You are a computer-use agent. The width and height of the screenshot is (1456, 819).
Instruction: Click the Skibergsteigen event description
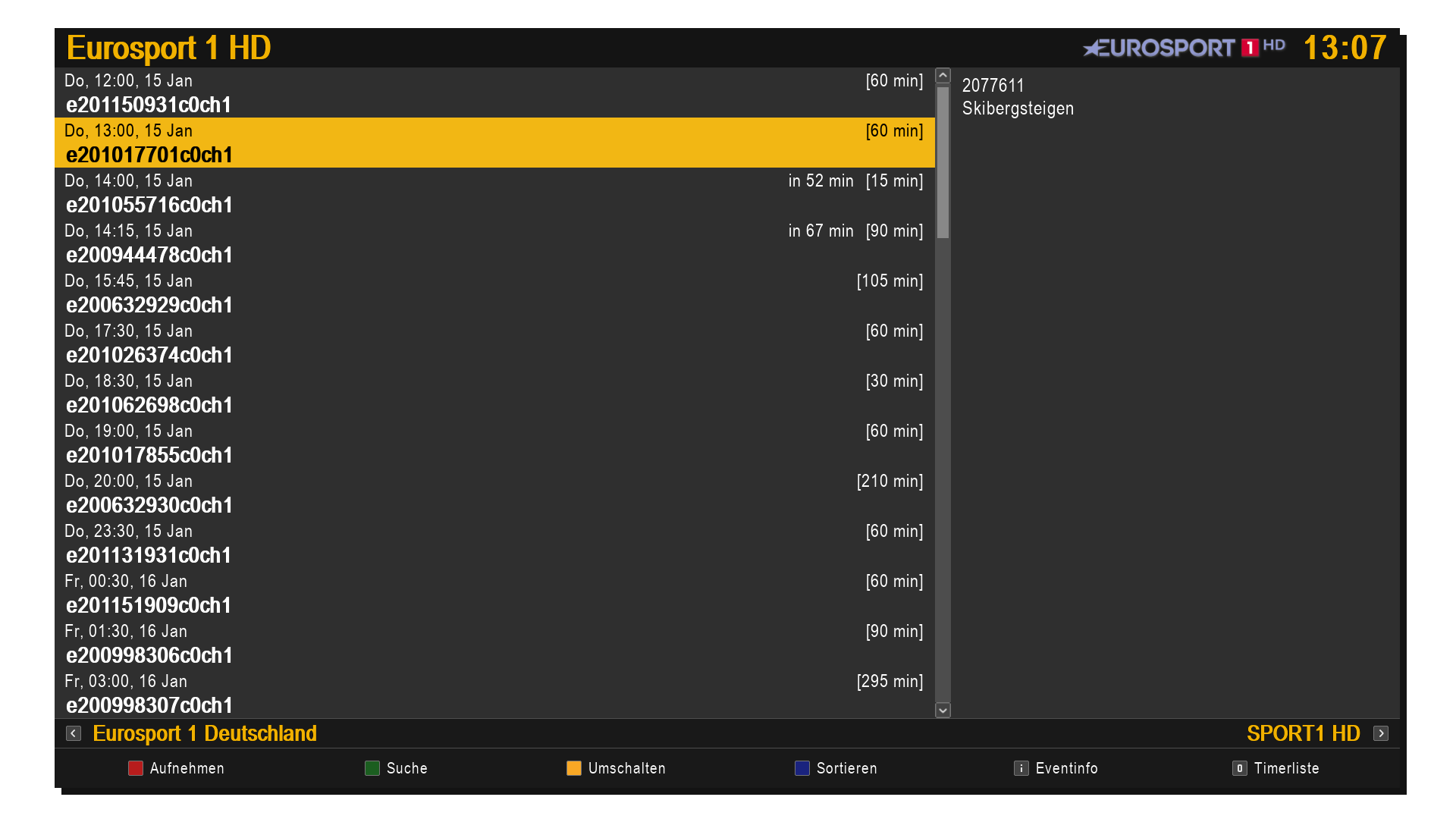(x=1018, y=108)
